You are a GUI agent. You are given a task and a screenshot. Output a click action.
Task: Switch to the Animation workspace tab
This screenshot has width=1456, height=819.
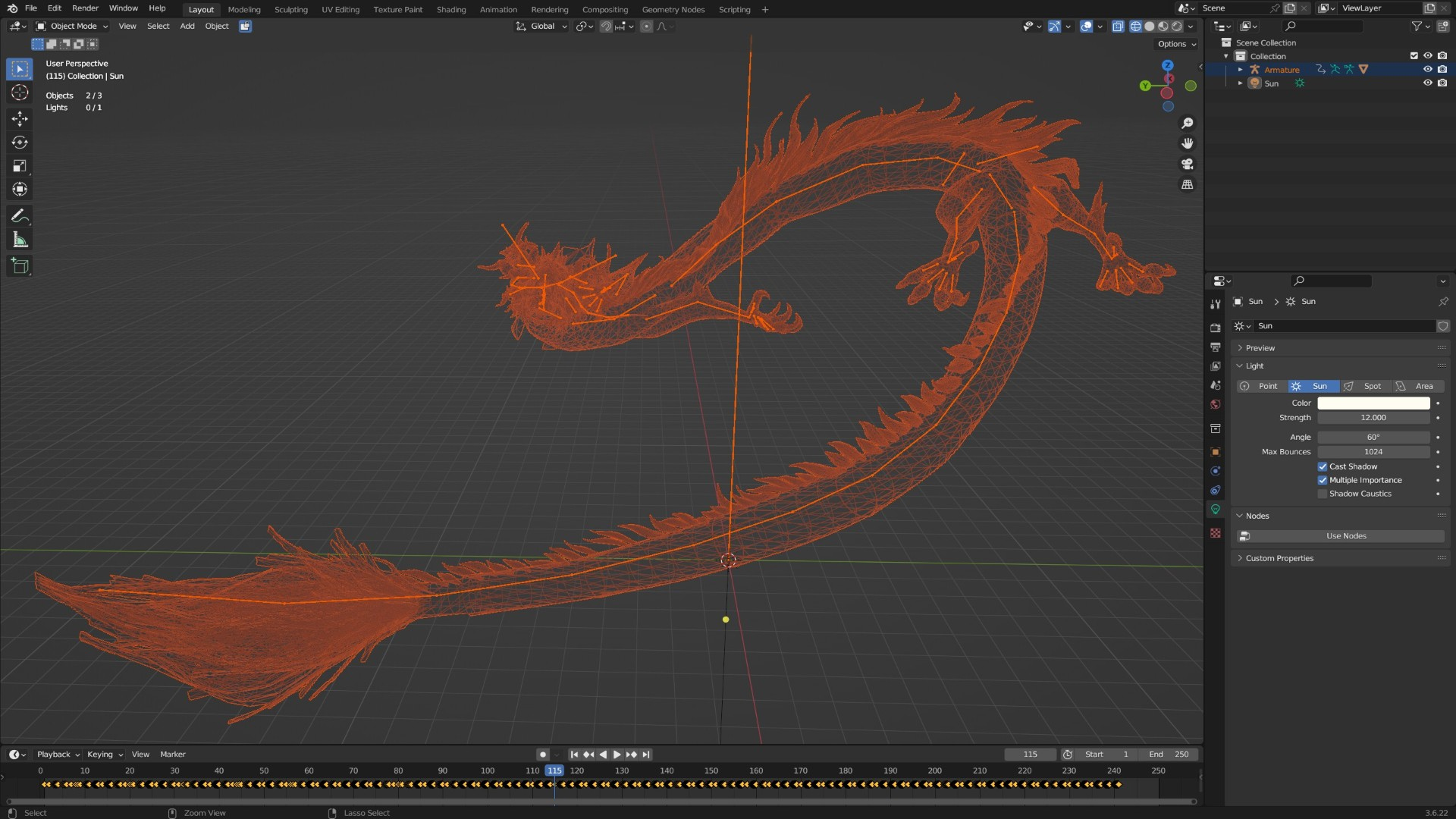(x=498, y=10)
